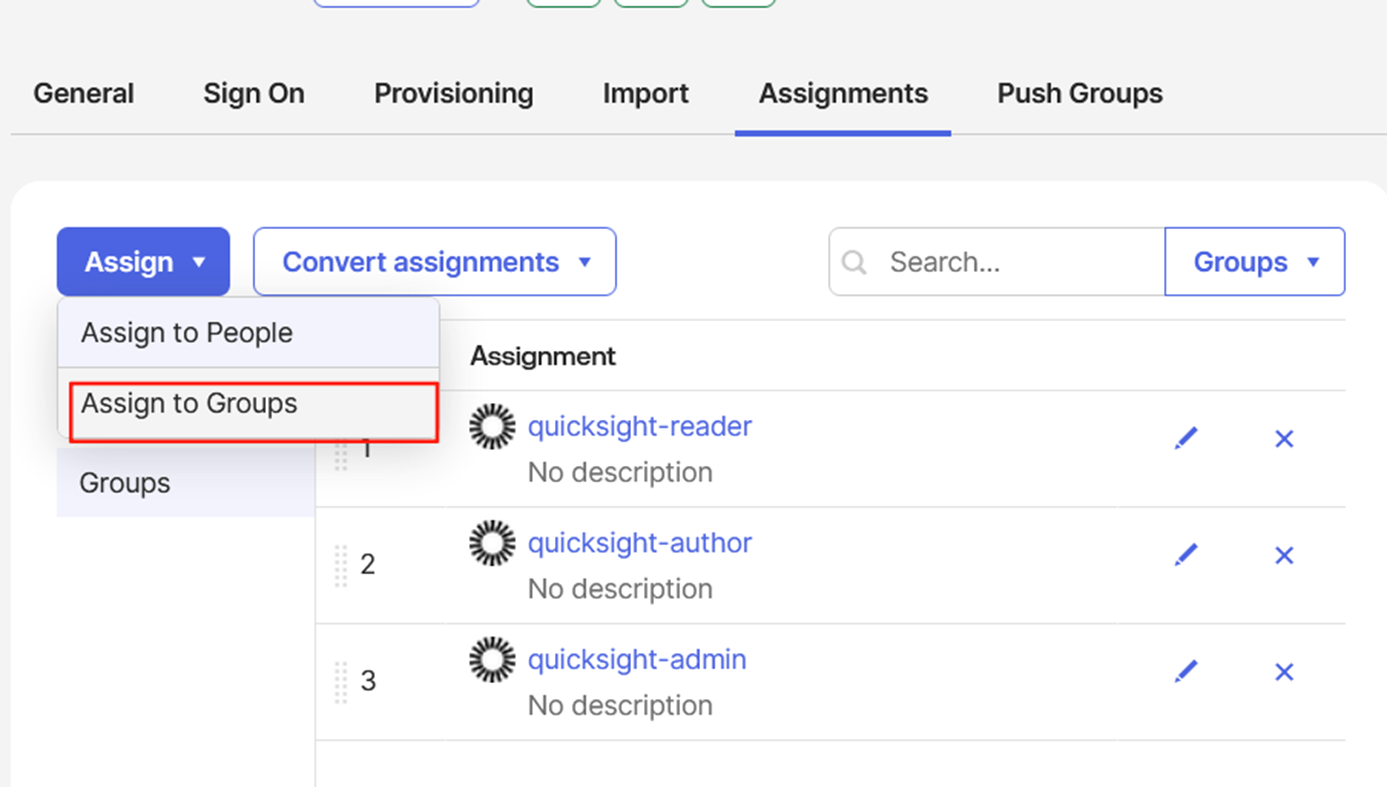Remove the quicksight-author assignment
The image size is (1387, 787).
(x=1284, y=555)
